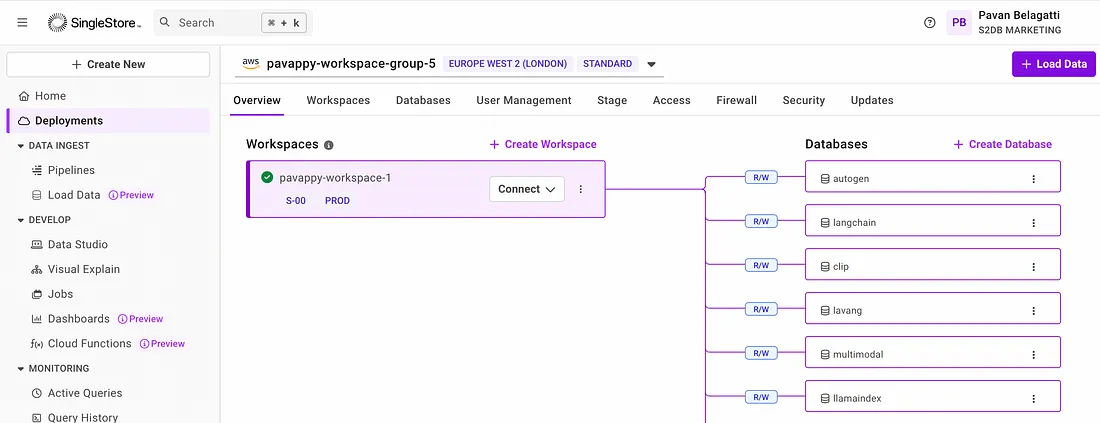Expand the workspace group selector arrow
The width and height of the screenshot is (1100, 423).
(x=651, y=64)
